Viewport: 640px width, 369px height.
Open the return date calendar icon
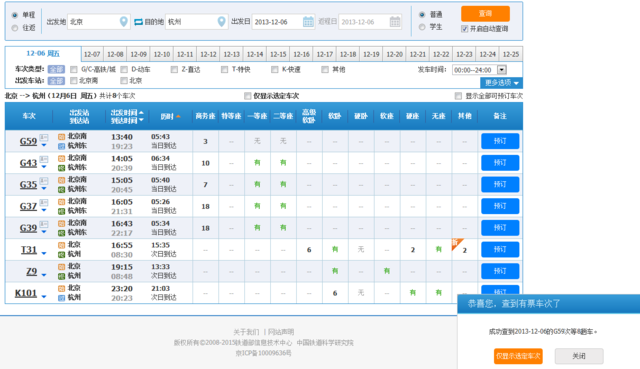(395, 22)
